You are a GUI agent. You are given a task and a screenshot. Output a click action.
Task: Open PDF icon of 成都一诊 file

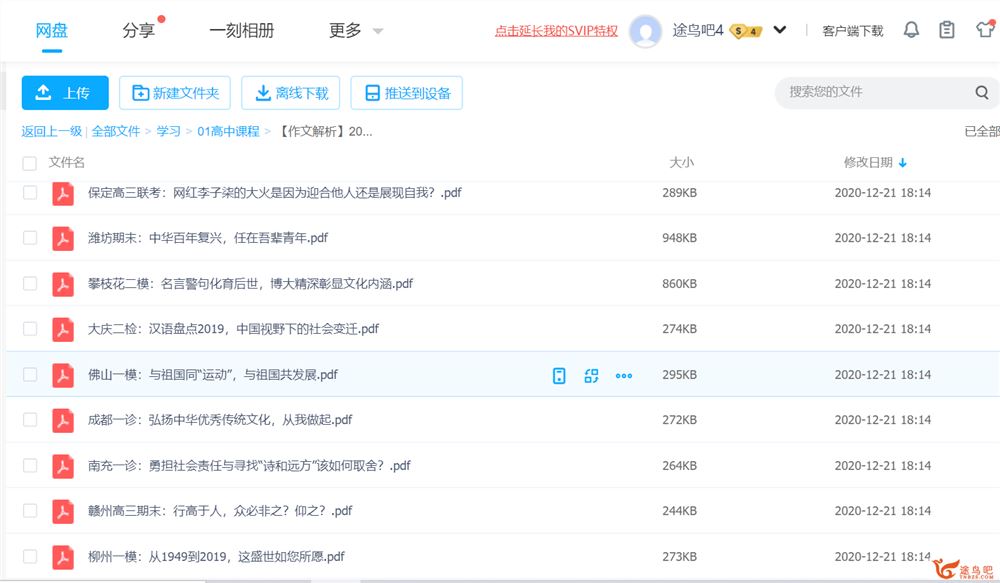pyautogui.click(x=62, y=420)
